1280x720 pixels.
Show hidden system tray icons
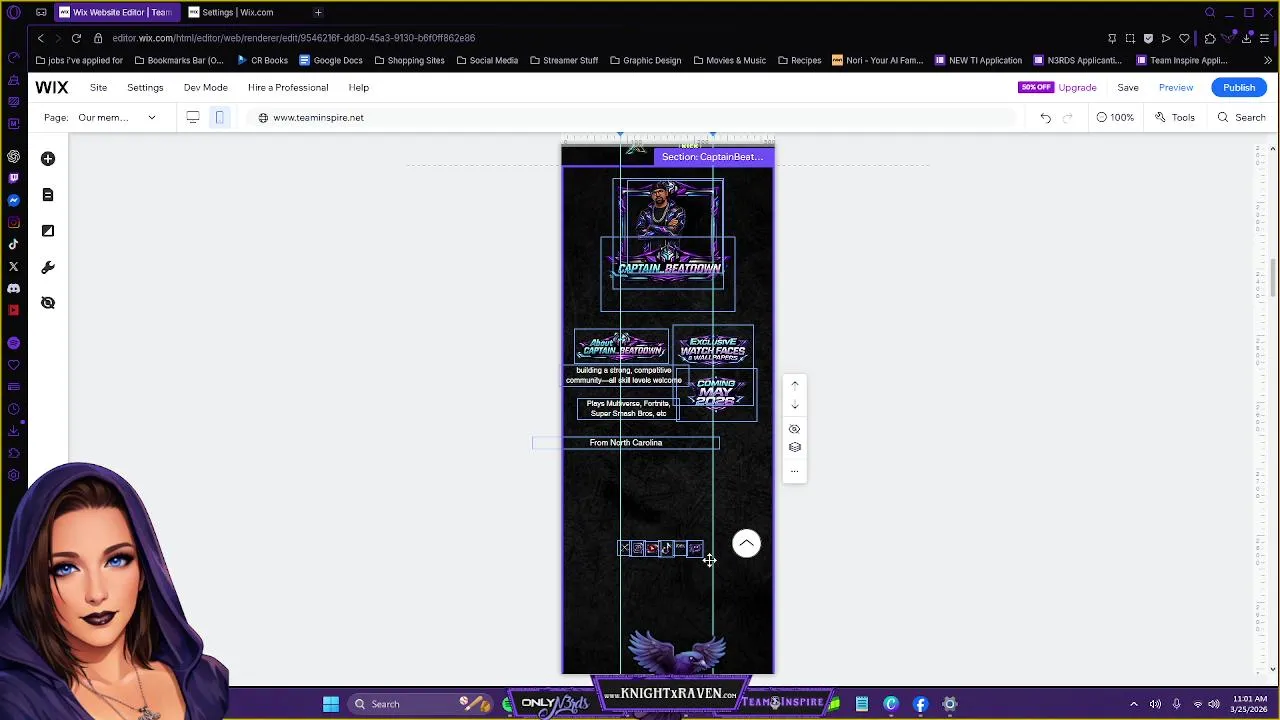click(1134, 704)
